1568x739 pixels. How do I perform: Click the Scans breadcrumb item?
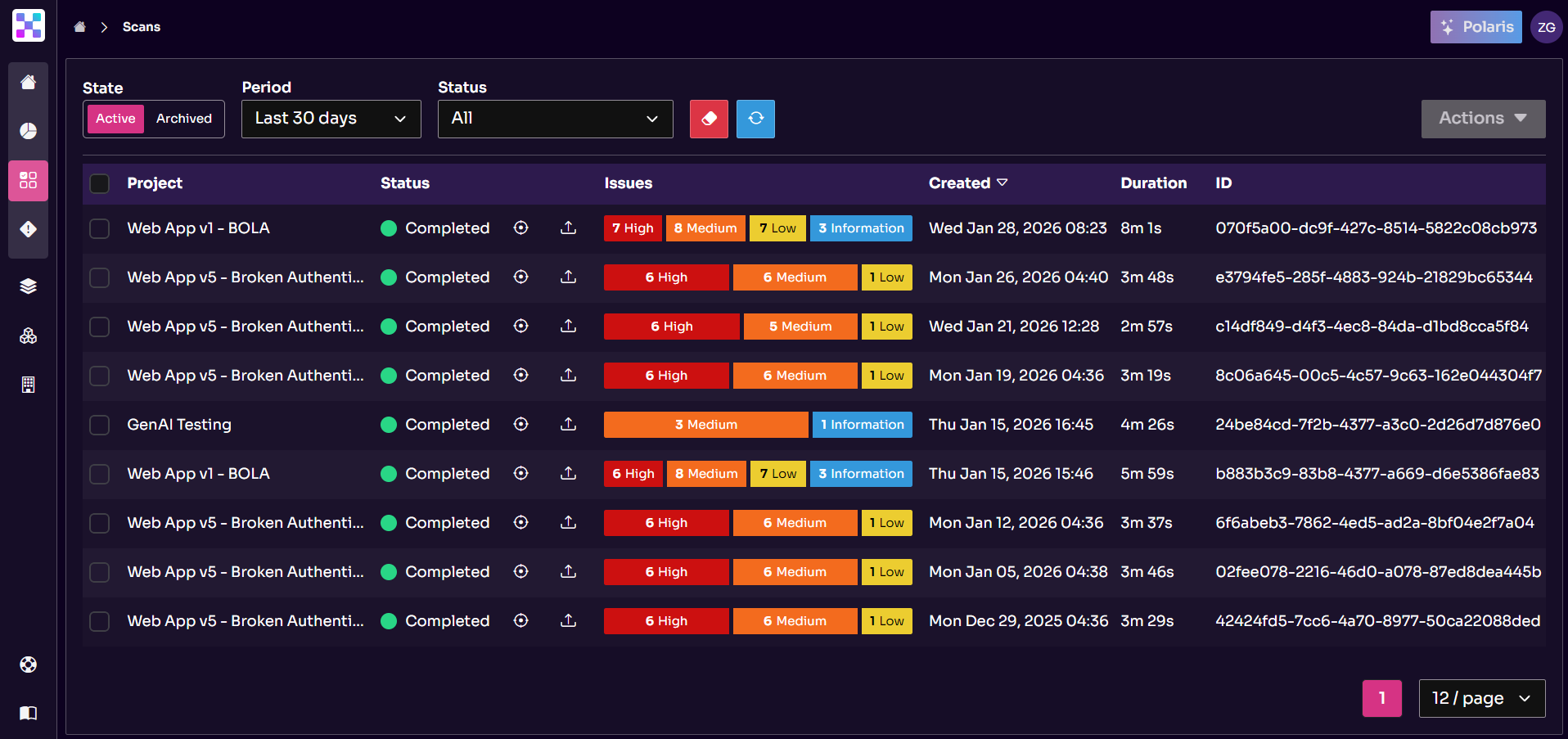coord(141,26)
